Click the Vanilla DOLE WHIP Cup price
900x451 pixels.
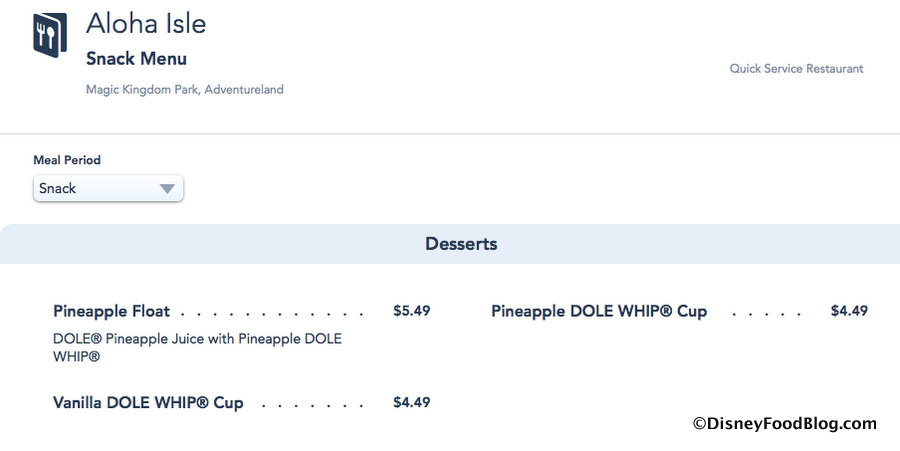(411, 403)
